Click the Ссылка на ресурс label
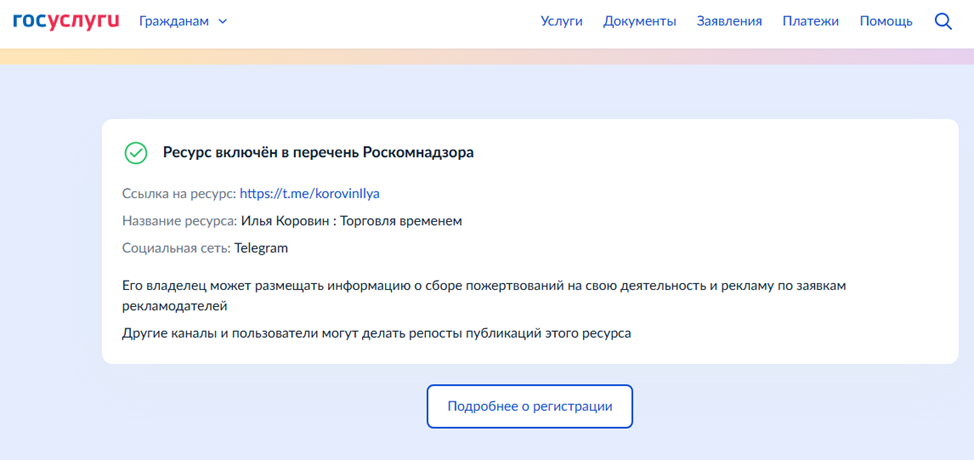Viewport: 974px width, 460px height. point(180,194)
